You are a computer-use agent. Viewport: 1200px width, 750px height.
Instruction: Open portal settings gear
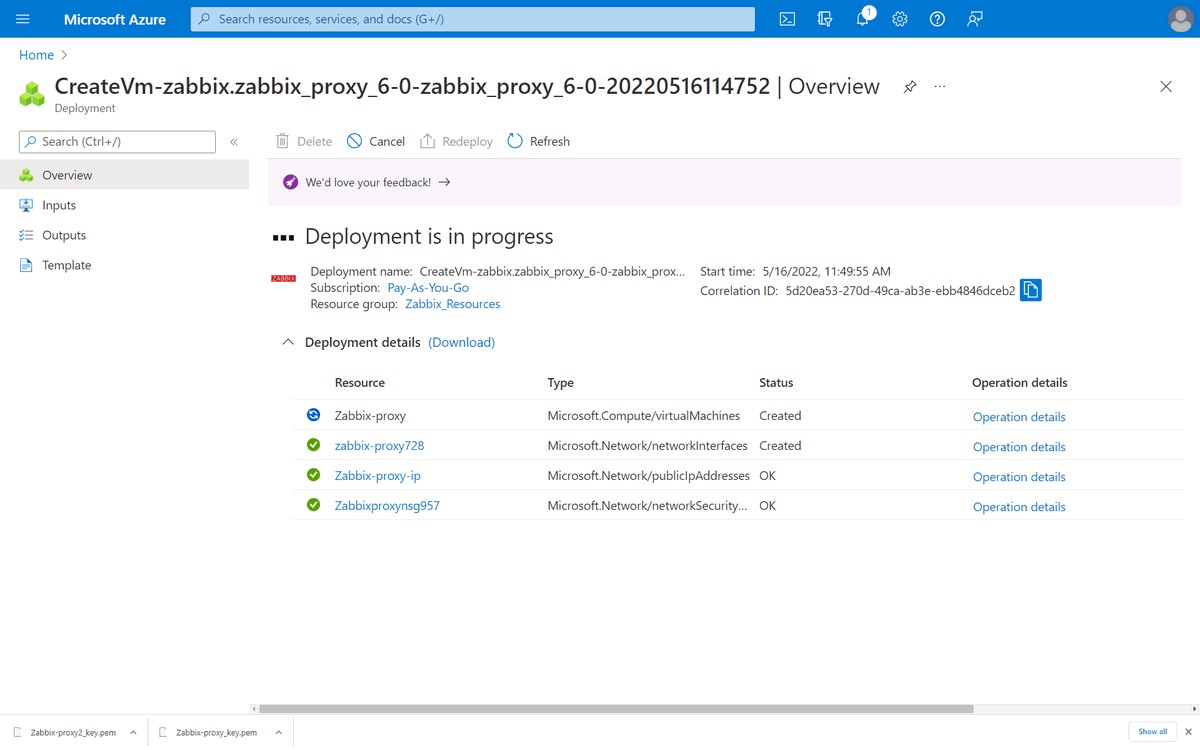(x=900, y=19)
